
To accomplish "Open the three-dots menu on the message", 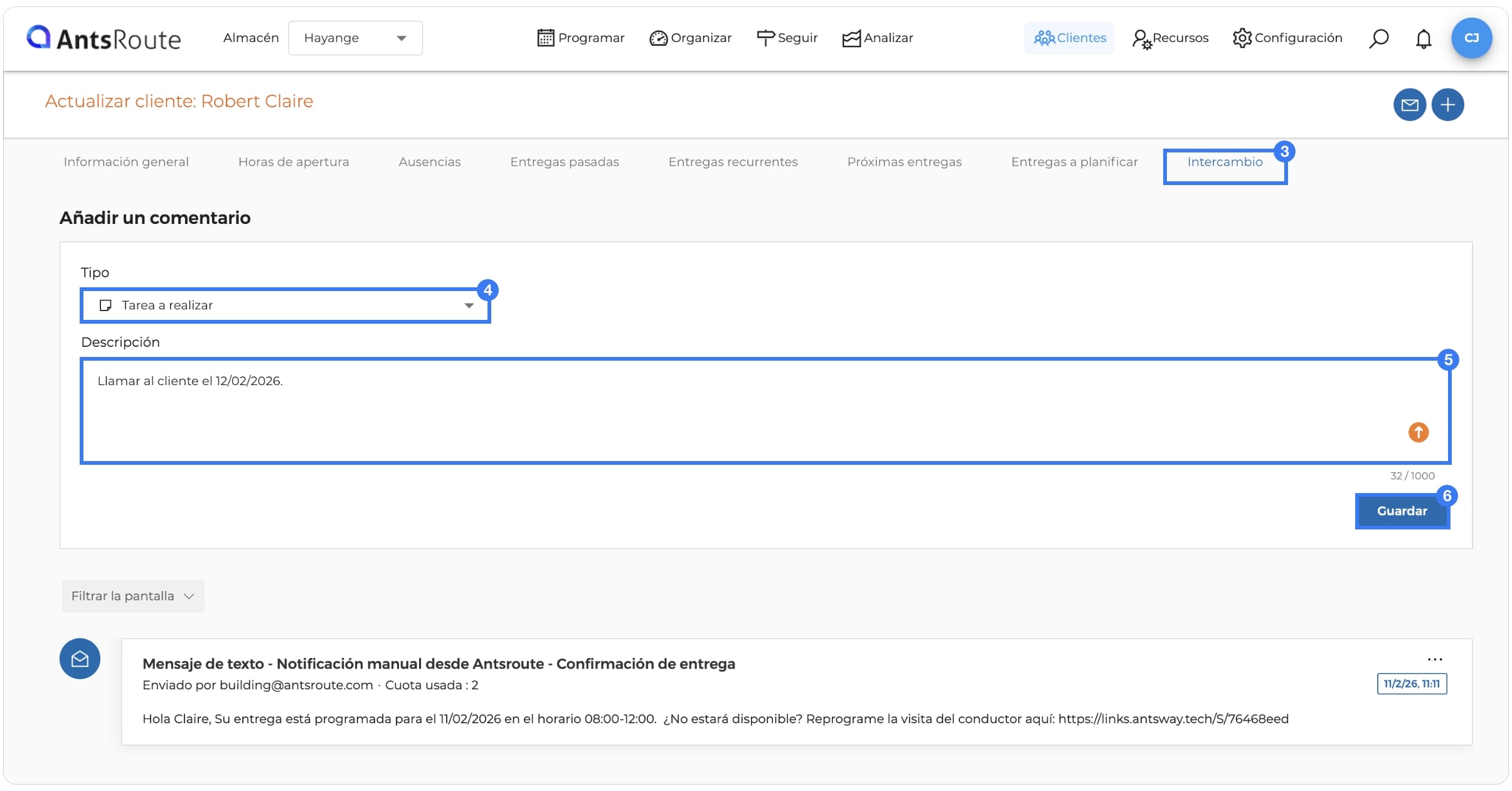I will pyautogui.click(x=1435, y=659).
